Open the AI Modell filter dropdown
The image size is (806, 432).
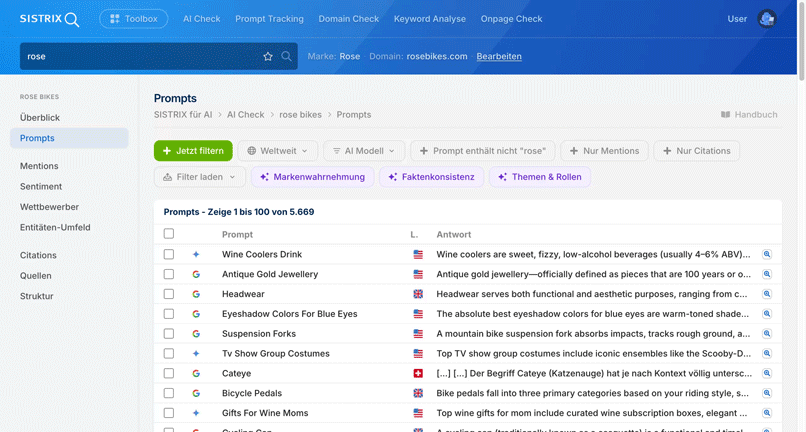364,151
